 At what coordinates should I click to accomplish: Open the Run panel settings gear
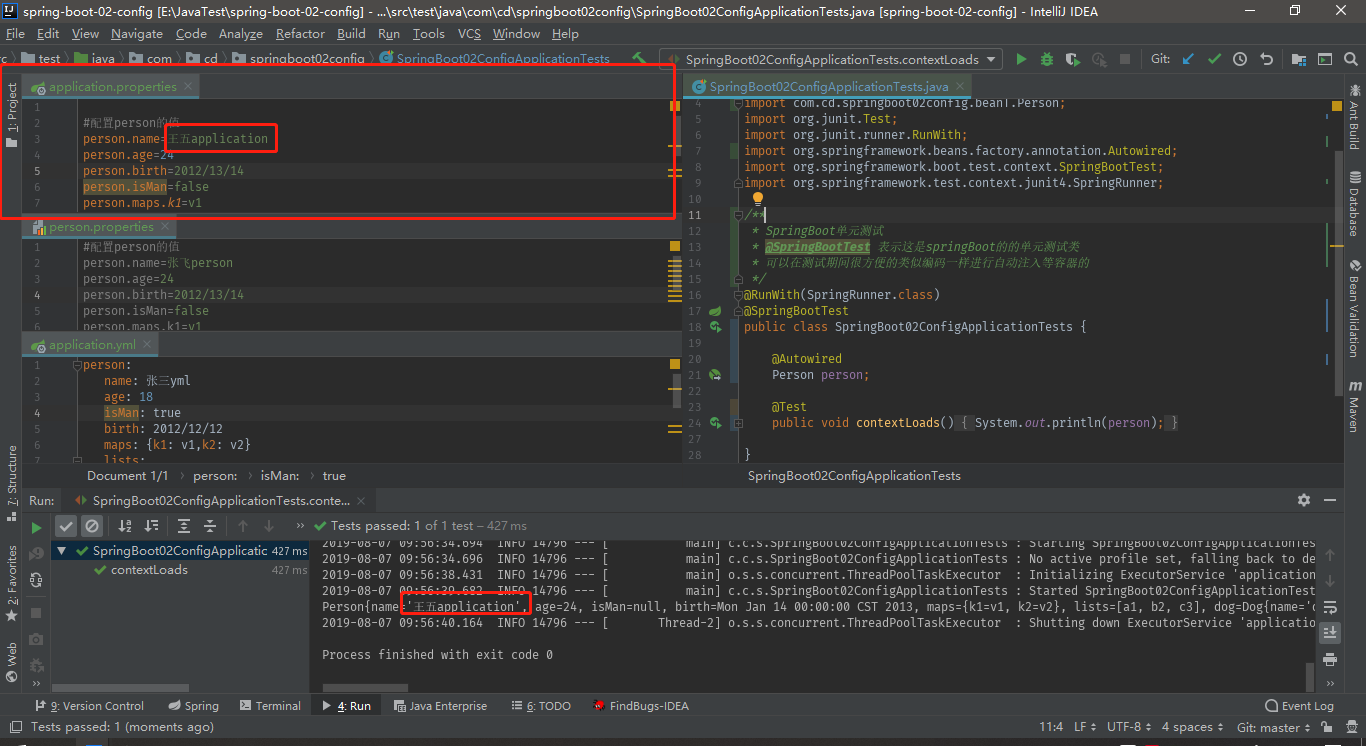point(1304,500)
